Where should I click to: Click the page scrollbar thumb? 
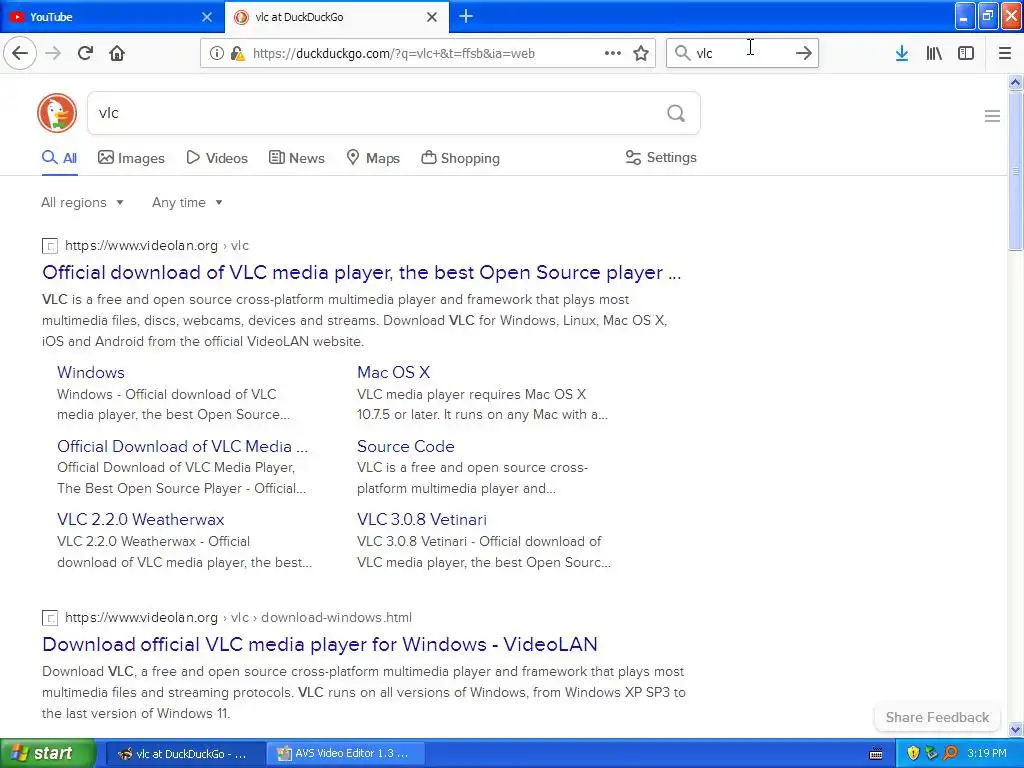point(1015,170)
